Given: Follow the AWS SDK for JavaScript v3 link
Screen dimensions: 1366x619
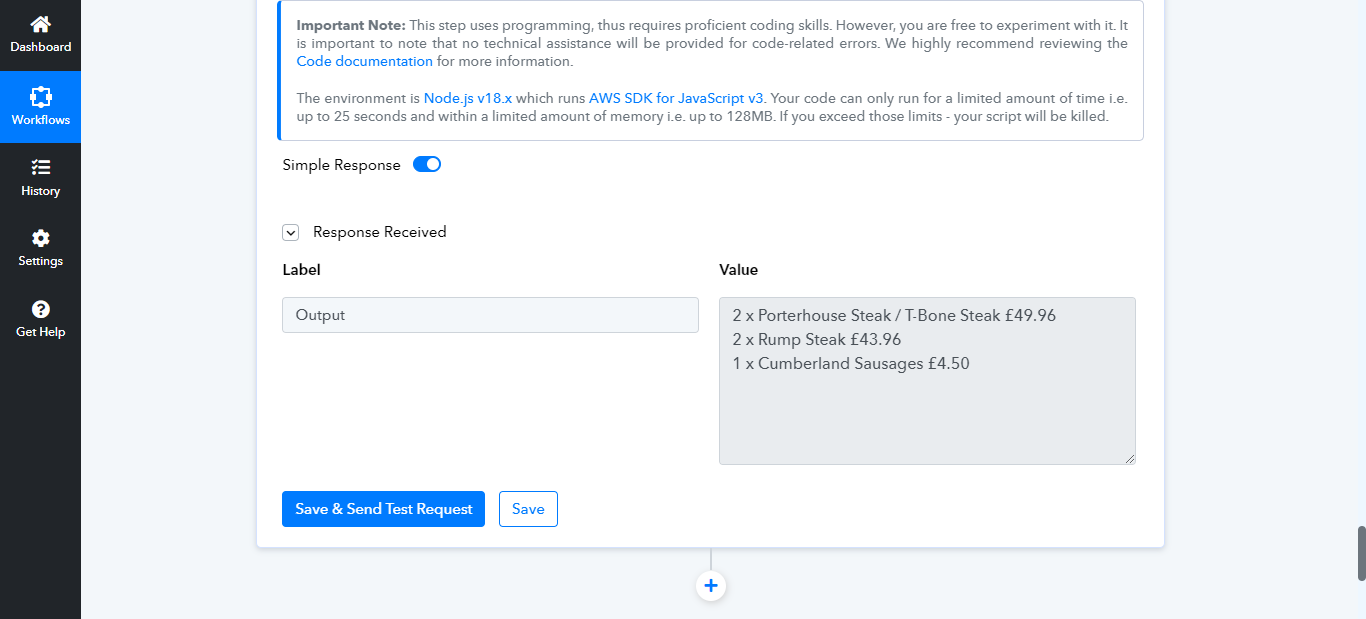Looking at the screenshot, I should click(x=676, y=98).
